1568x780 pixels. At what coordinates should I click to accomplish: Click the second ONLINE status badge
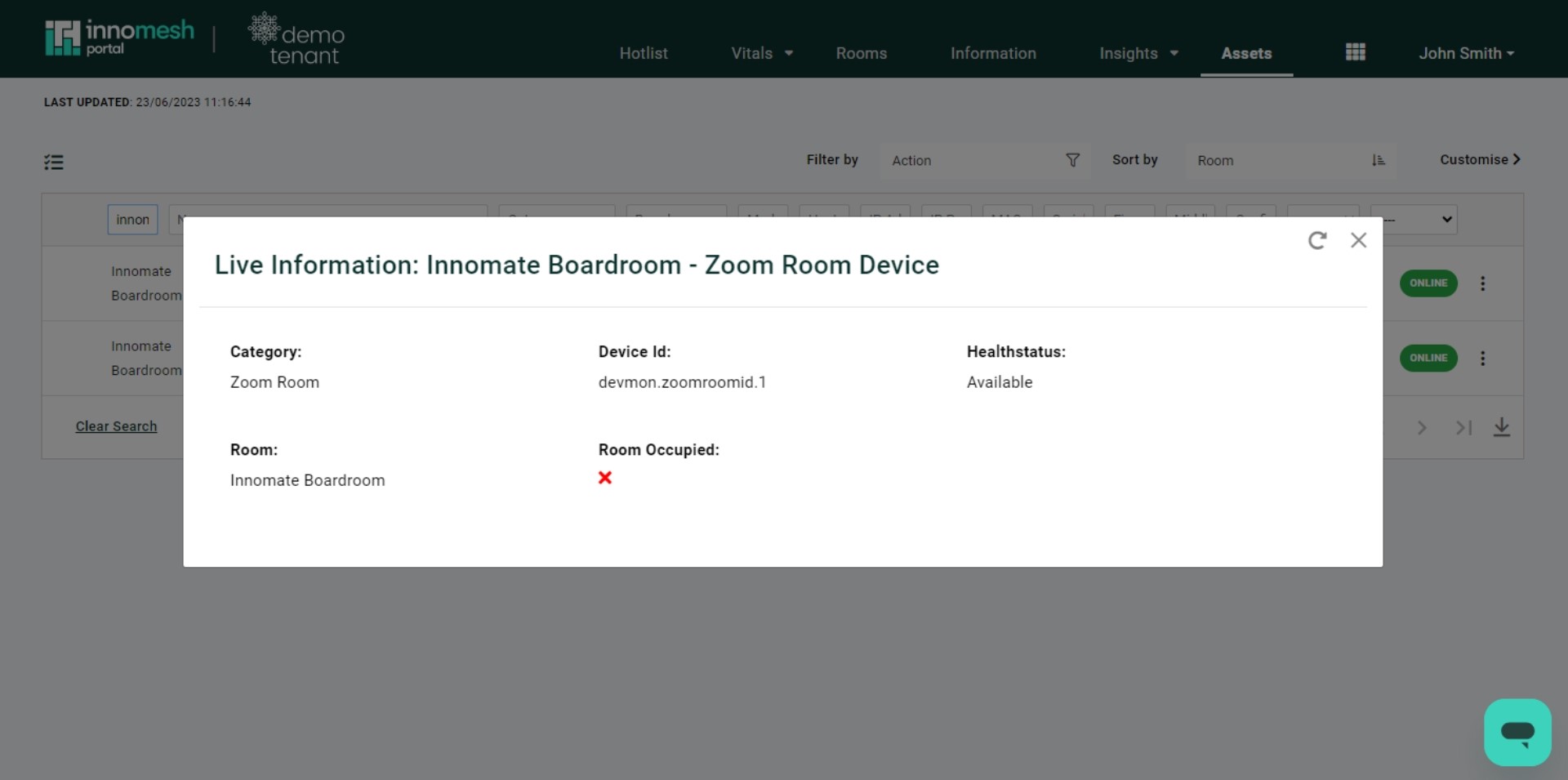coord(1428,358)
